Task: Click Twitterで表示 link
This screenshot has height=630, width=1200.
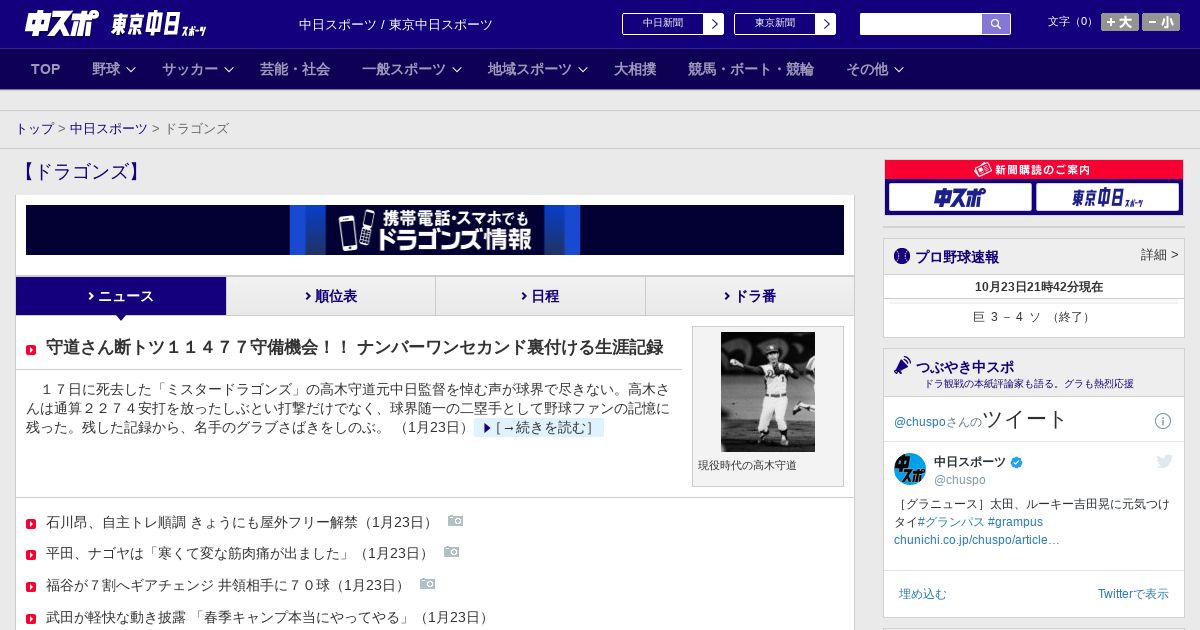Action: (1133, 594)
